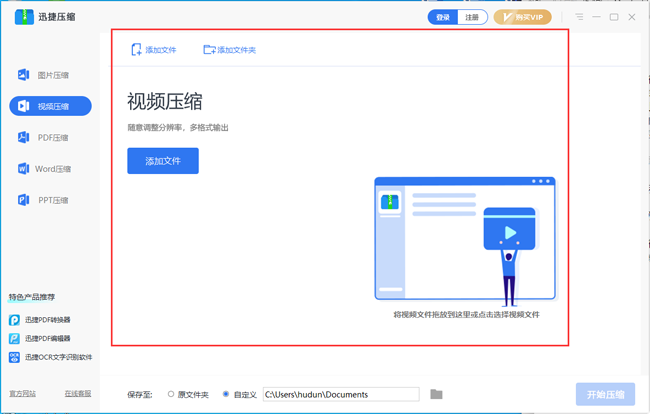This screenshot has height=414, width=650.
Task: Click the save path input field
Action: [341, 394]
